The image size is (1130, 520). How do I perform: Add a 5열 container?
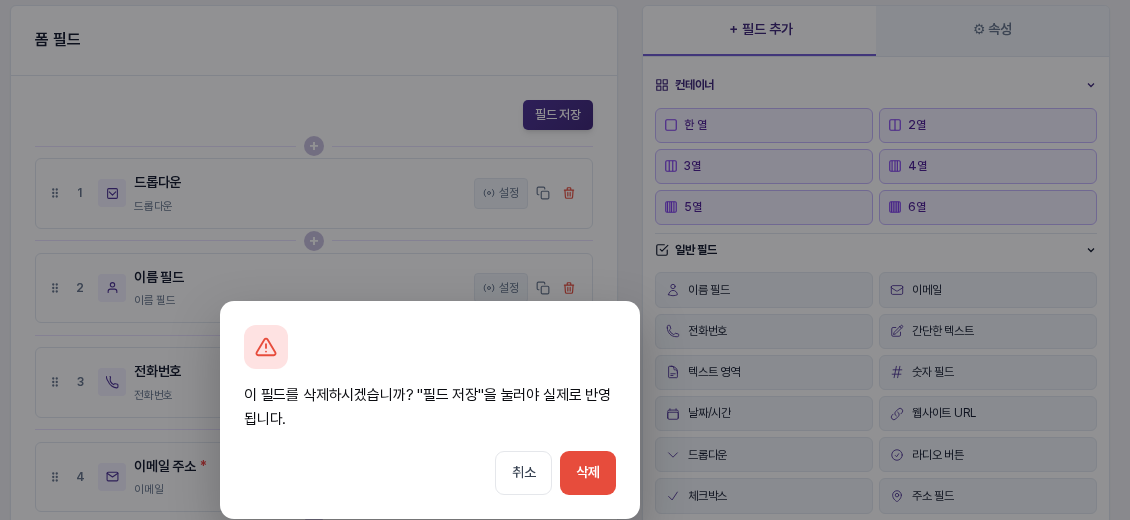point(764,207)
